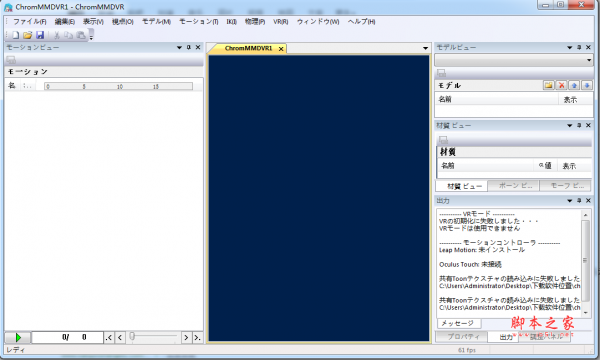The image size is (600, 360).
Task: Click the motion view toolbar icon
Action: tap(11, 60)
